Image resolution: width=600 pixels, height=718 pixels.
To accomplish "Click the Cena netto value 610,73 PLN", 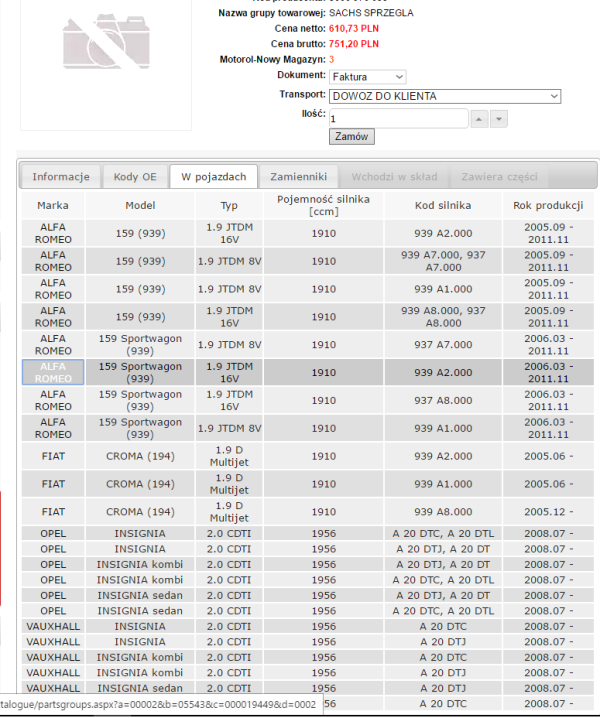I will [354, 28].
